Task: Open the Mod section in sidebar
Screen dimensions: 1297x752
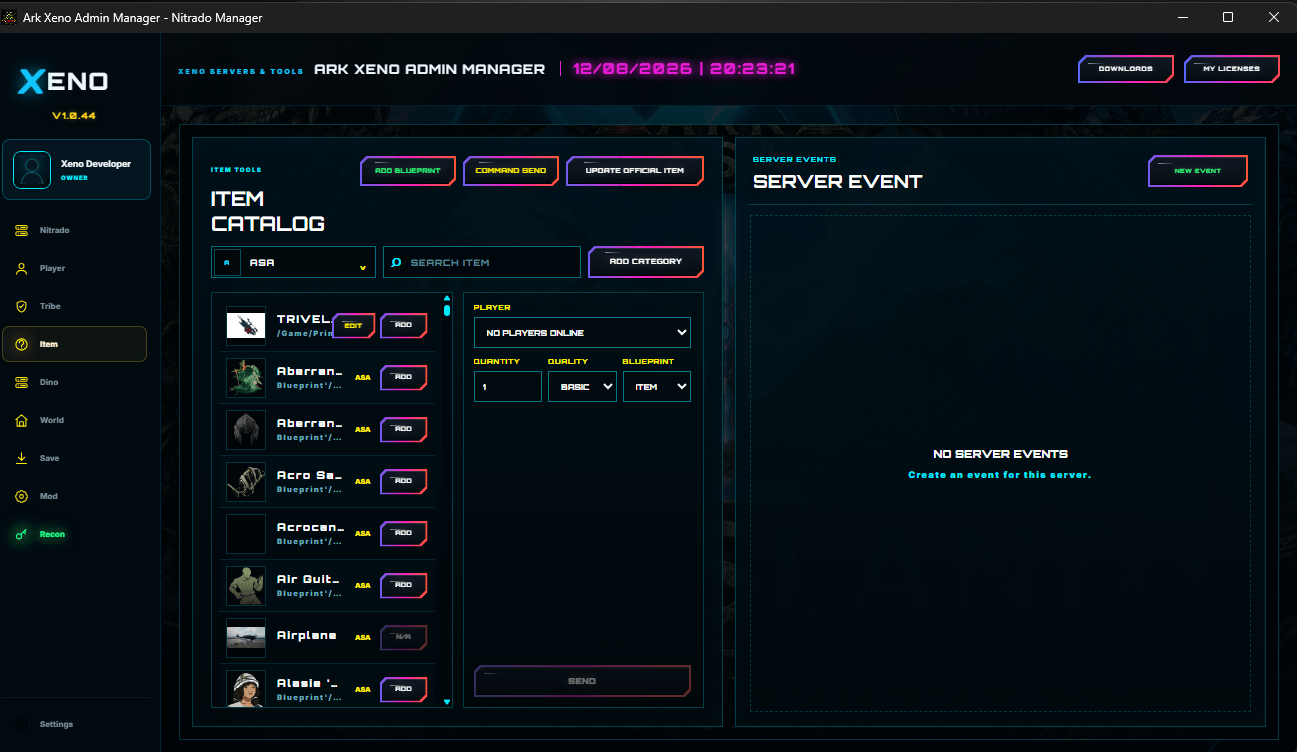Action: pos(75,496)
